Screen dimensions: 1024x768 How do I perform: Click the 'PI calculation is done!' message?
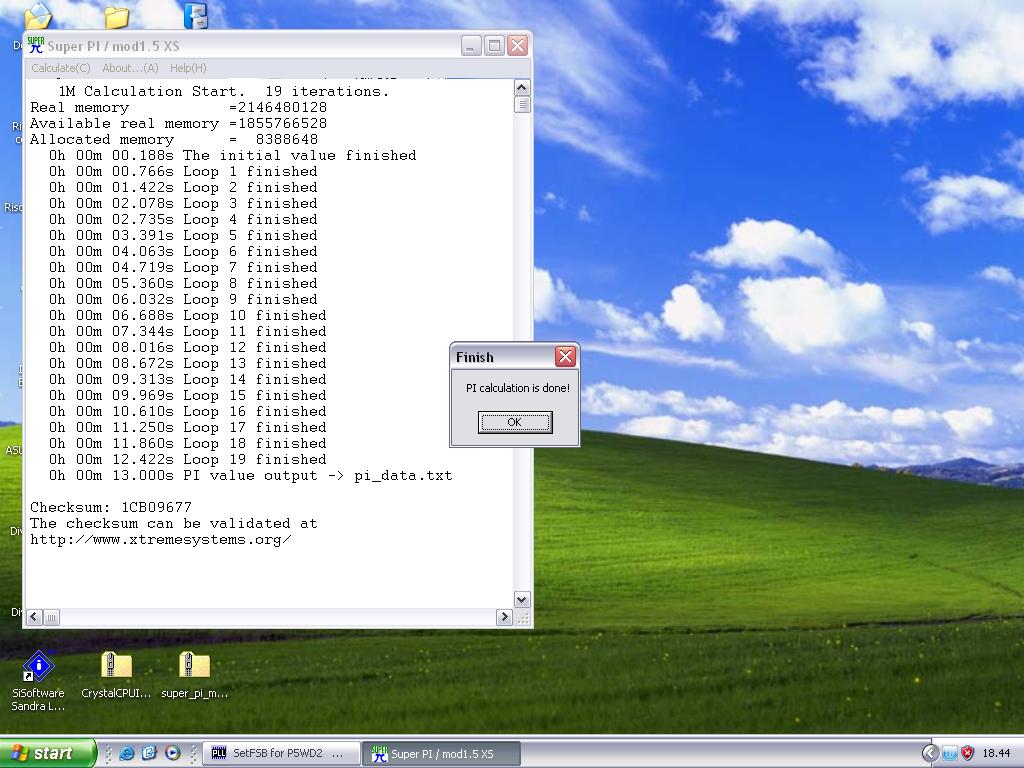pos(517,388)
